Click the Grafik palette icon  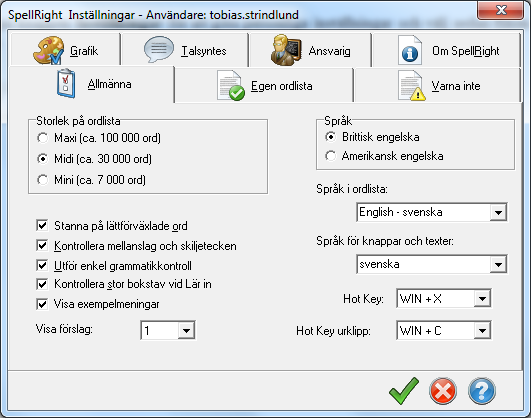(x=48, y=50)
